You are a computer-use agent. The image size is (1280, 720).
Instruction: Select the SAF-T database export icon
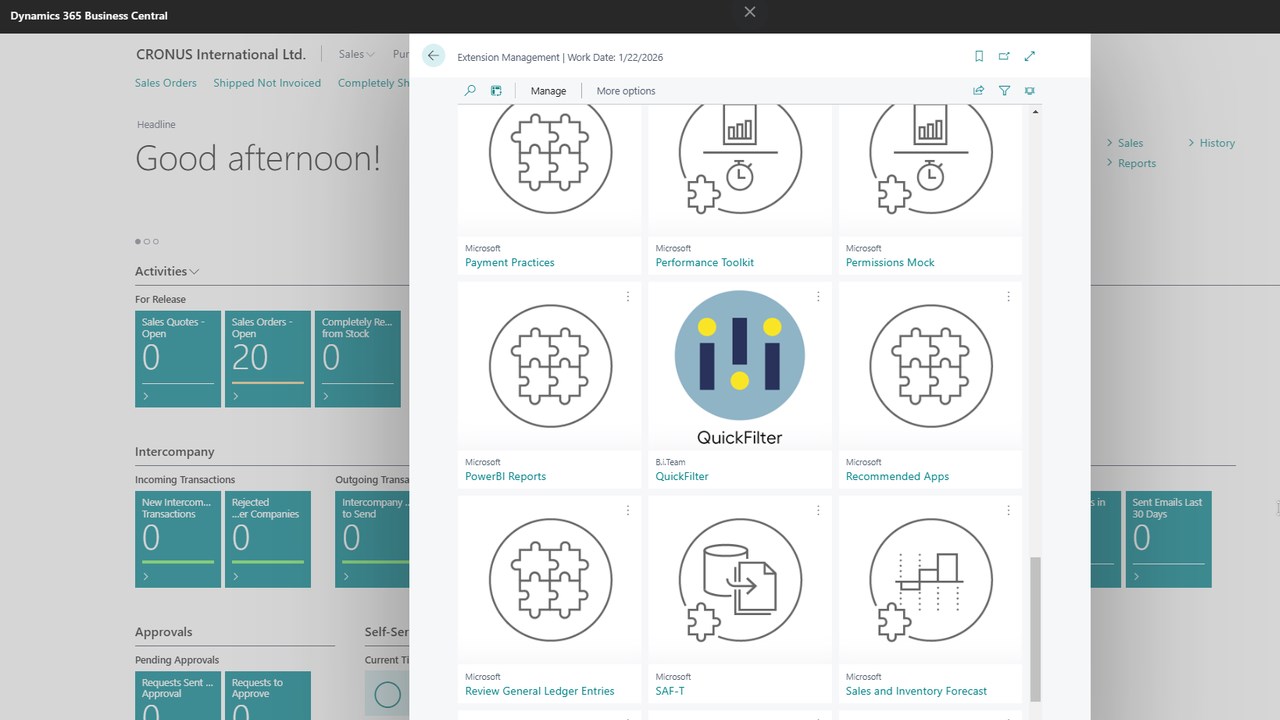[x=740, y=580]
